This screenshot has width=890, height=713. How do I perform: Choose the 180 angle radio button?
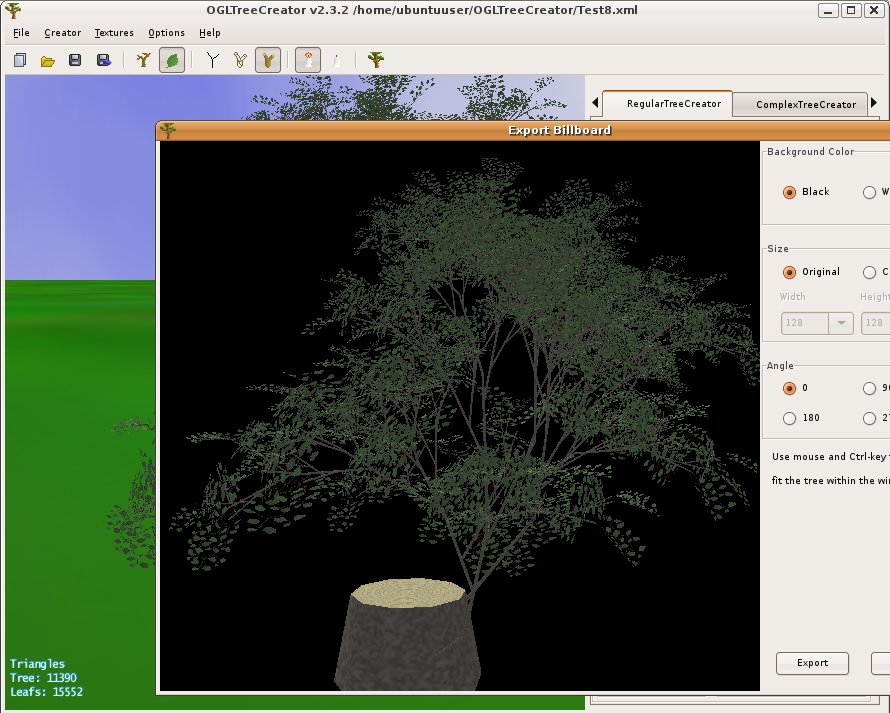click(790, 418)
